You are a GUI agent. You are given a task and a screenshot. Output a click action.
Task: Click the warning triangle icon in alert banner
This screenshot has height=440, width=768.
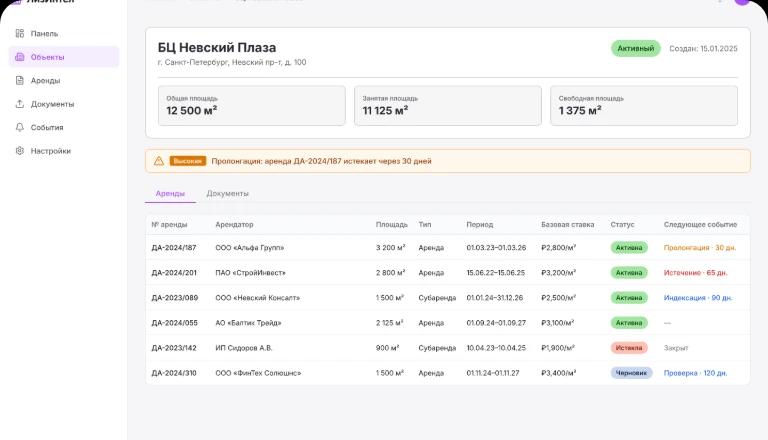pyautogui.click(x=159, y=161)
